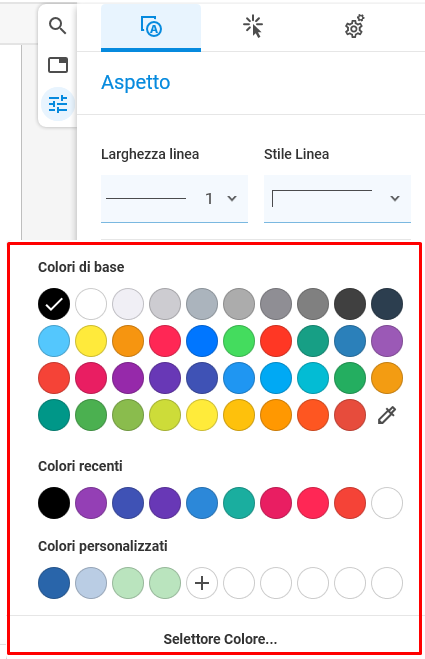The width and height of the screenshot is (425, 659).
Task: Select the teal swatch in bottom base row
Action: 54,415
